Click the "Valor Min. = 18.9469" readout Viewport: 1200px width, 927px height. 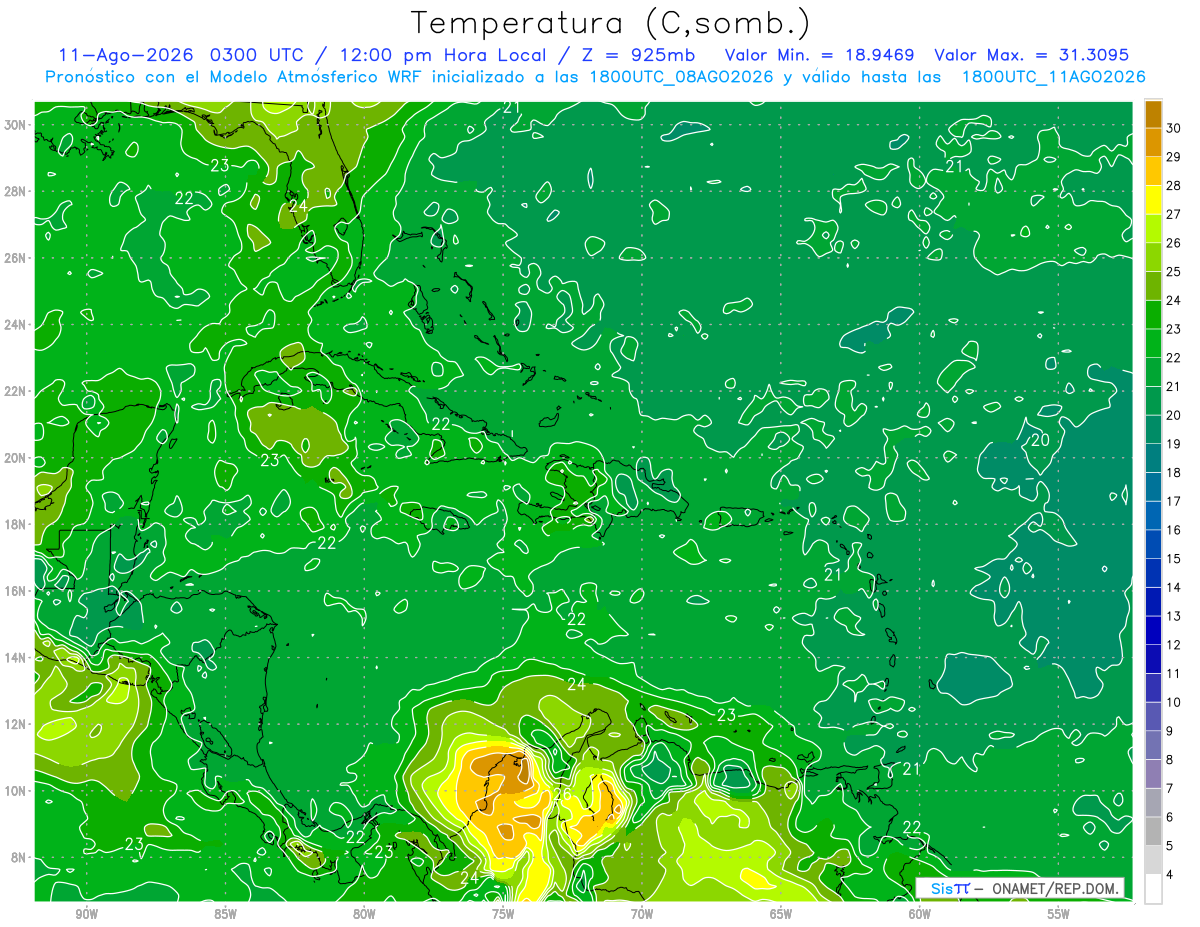pyautogui.click(x=819, y=55)
